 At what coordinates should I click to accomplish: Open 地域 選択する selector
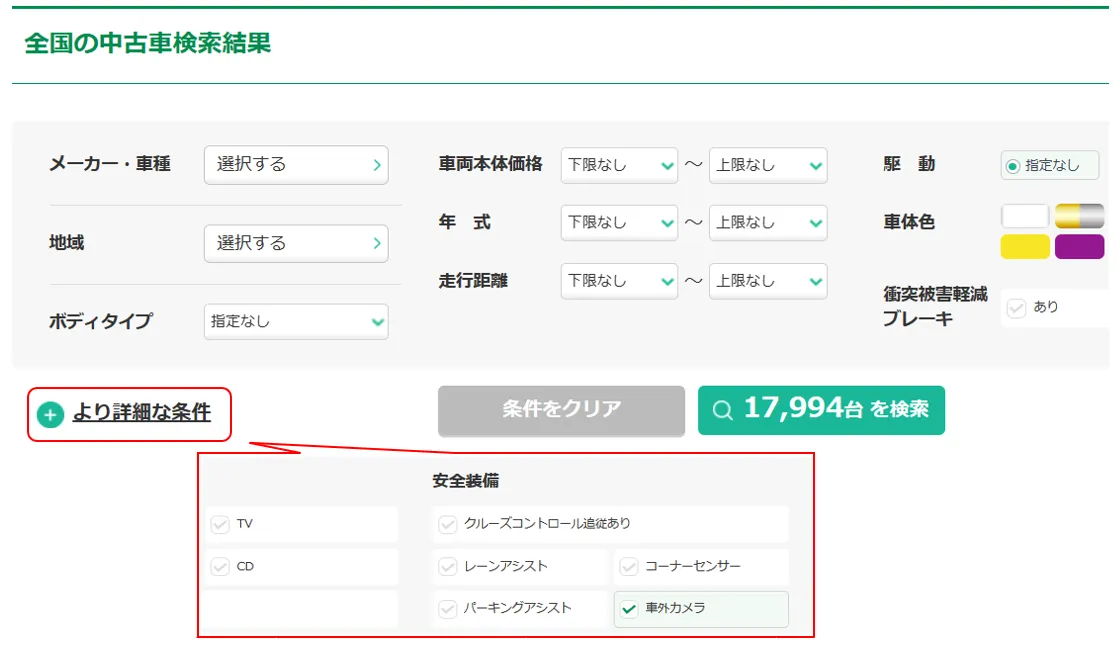pyautogui.click(x=296, y=243)
